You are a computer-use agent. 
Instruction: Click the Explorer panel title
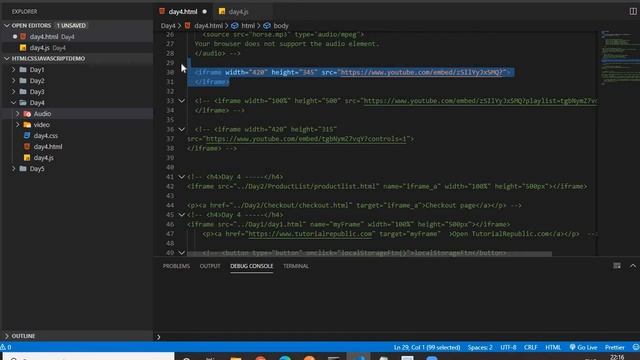coord(24,11)
